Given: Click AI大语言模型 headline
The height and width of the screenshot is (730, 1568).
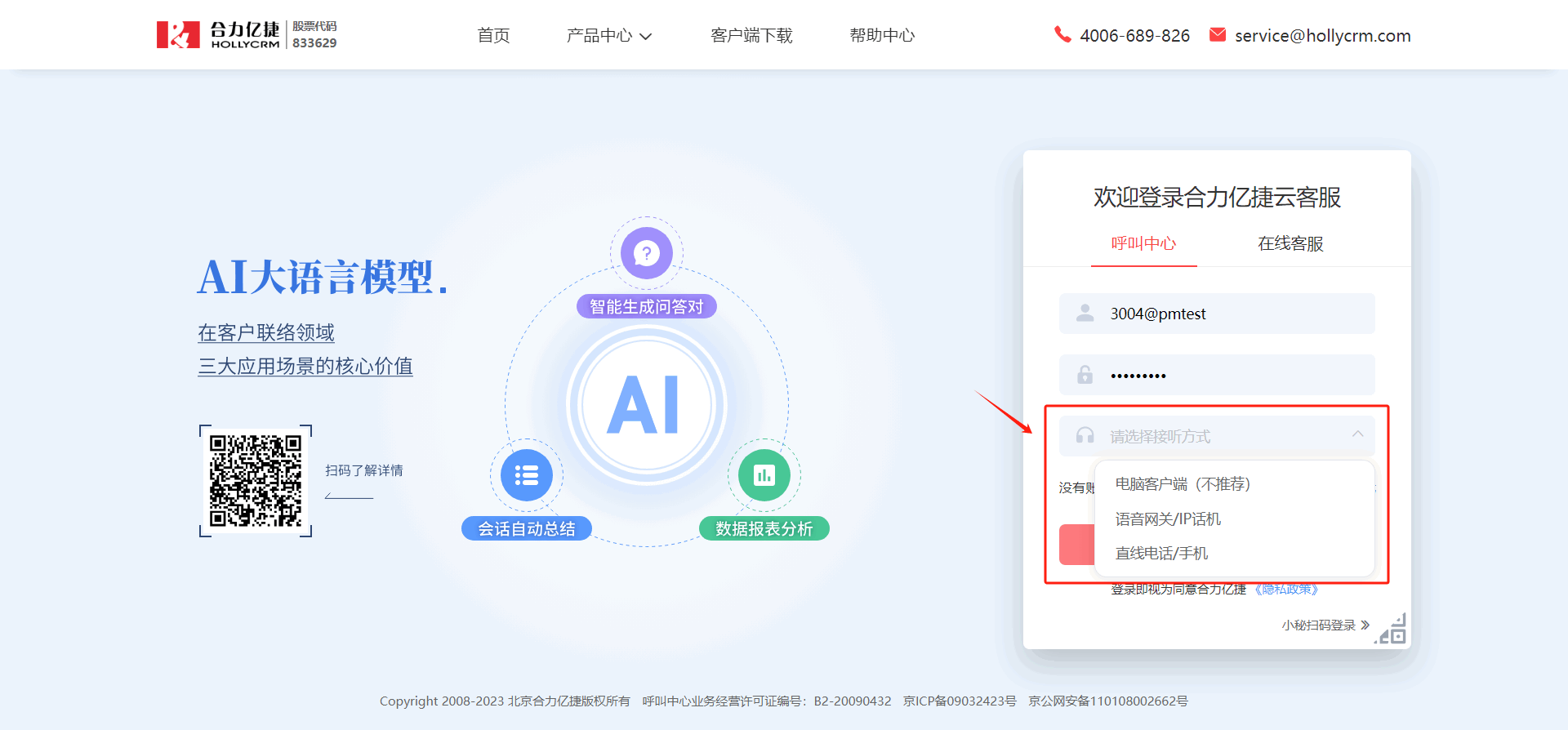Looking at the screenshot, I should pyautogui.click(x=323, y=277).
